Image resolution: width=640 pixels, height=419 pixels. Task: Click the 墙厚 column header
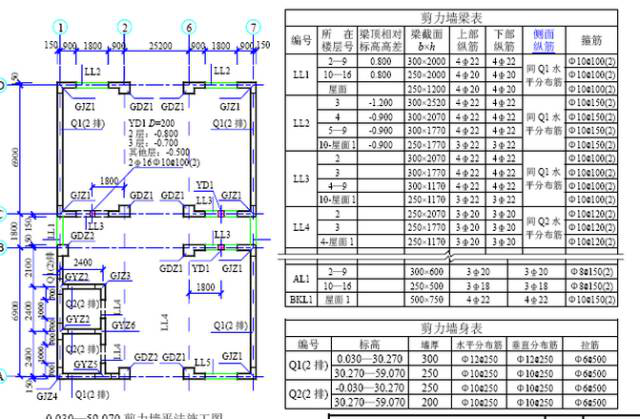tap(429, 345)
